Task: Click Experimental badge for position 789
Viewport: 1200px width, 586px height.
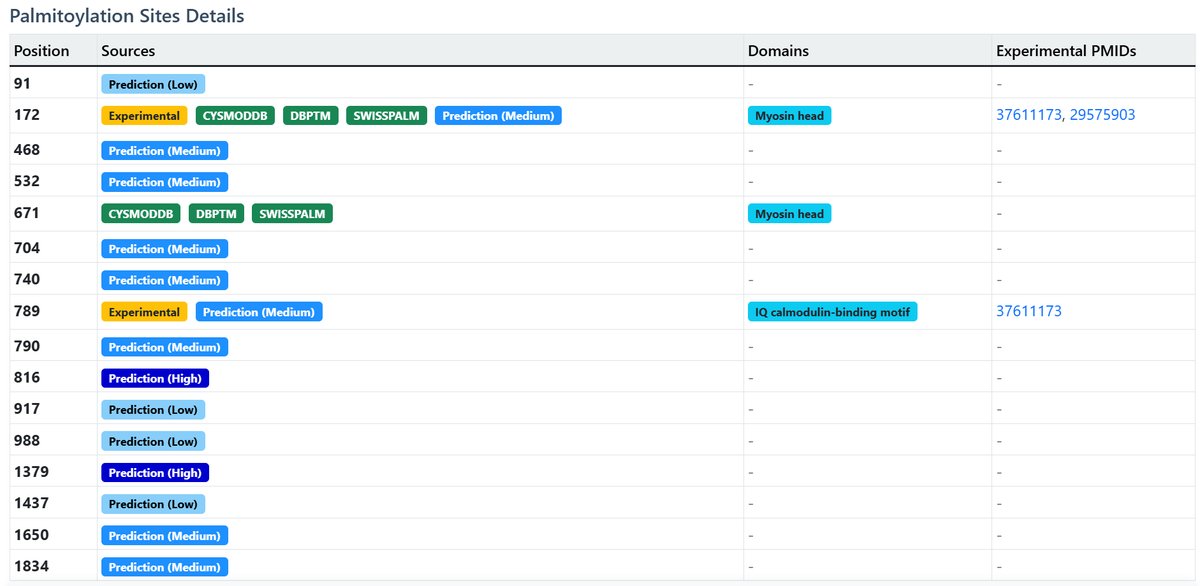Action: pos(144,312)
